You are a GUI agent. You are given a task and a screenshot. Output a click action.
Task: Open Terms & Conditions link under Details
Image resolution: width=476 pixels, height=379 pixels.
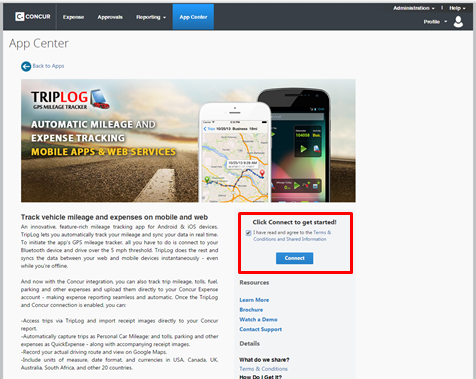click(x=263, y=369)
